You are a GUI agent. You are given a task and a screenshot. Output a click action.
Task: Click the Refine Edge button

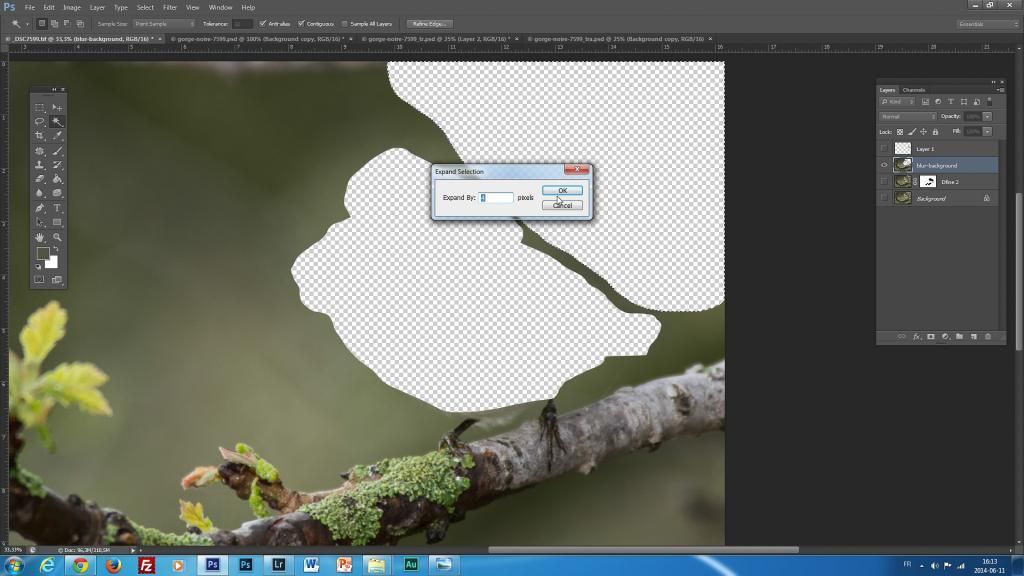(x=428, y=23)
